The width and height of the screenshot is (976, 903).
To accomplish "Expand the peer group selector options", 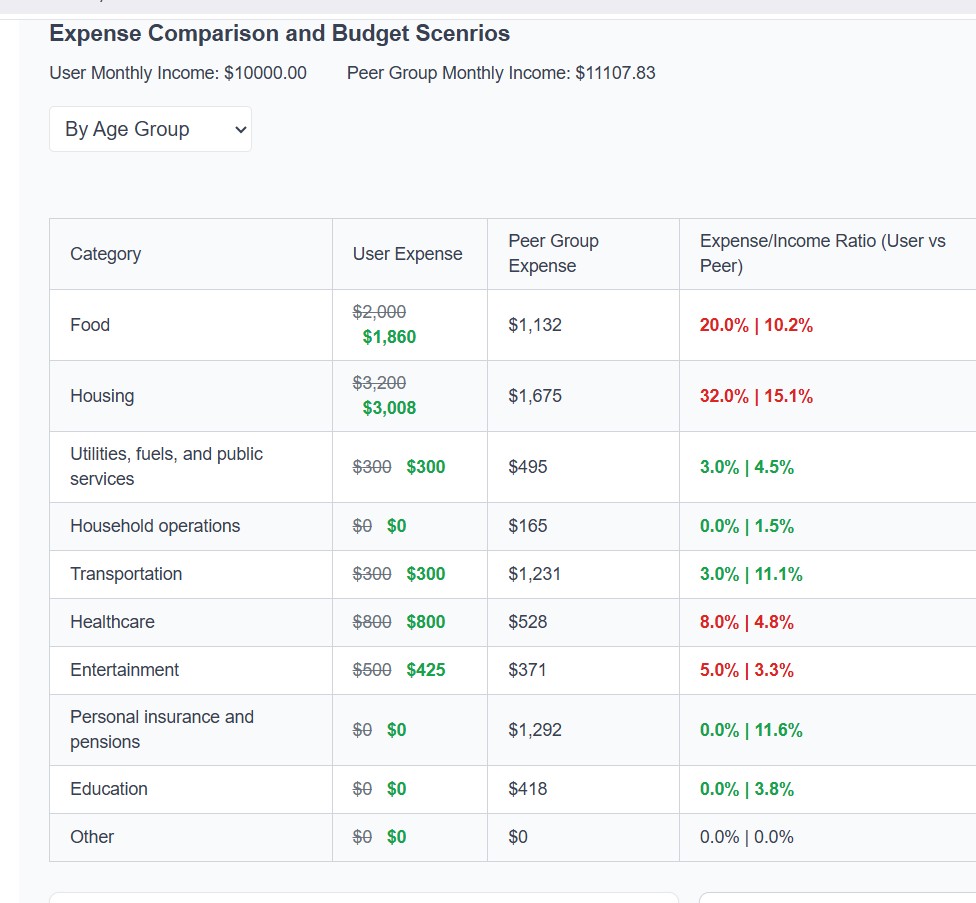I will click(150, 128).
